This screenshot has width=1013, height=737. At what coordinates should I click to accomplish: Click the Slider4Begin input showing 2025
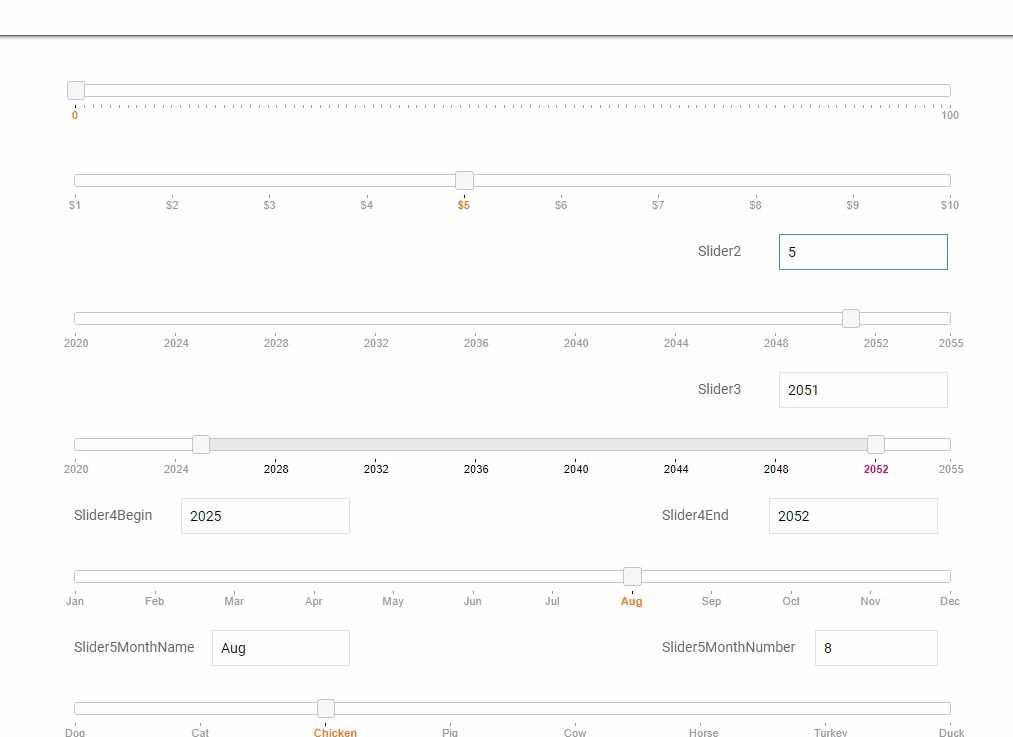point(265,515)
